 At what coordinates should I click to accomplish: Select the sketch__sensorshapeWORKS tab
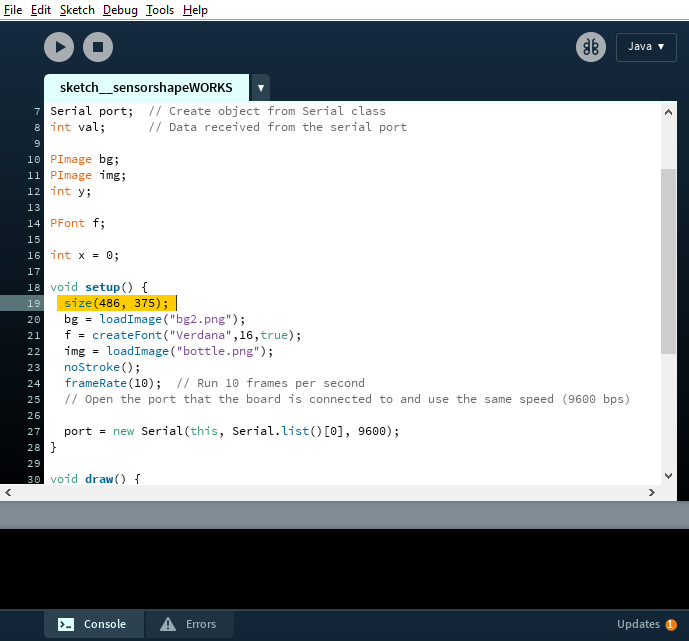(x=146, y=88)
